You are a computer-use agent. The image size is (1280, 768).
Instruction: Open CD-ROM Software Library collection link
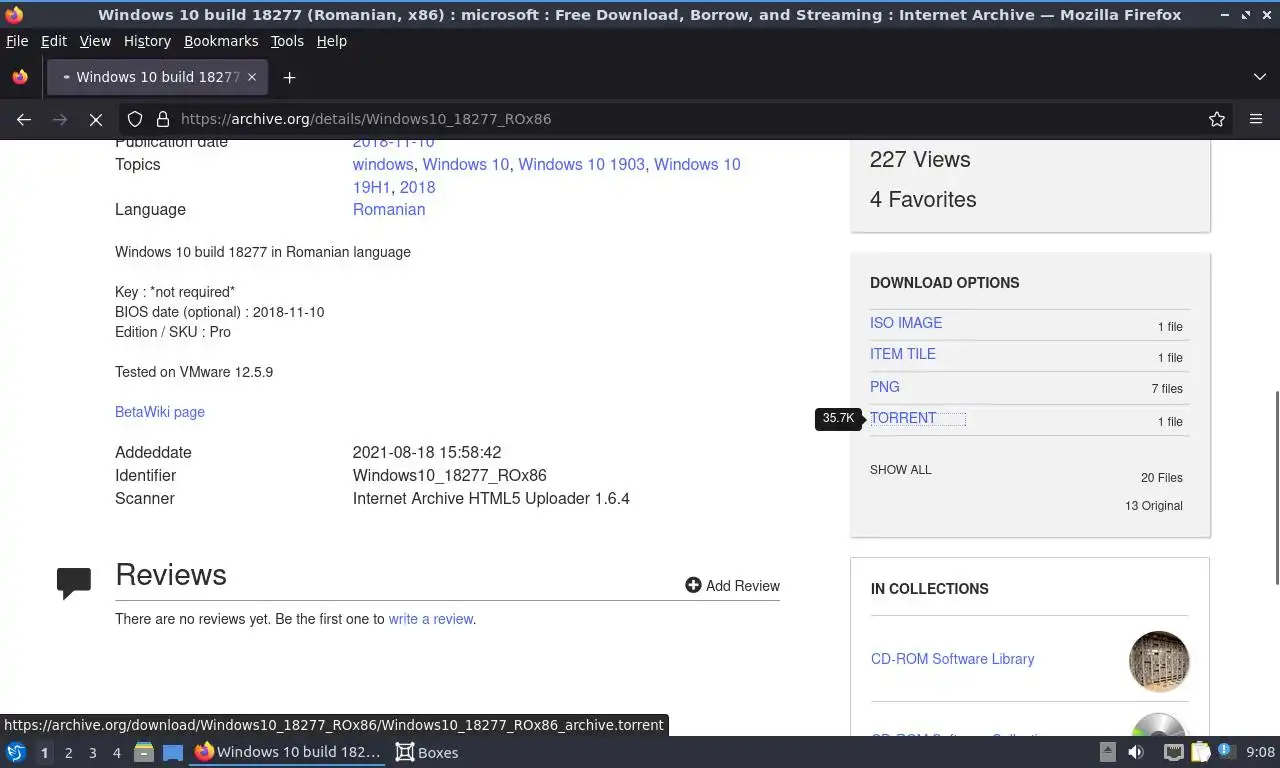(953, 659)
